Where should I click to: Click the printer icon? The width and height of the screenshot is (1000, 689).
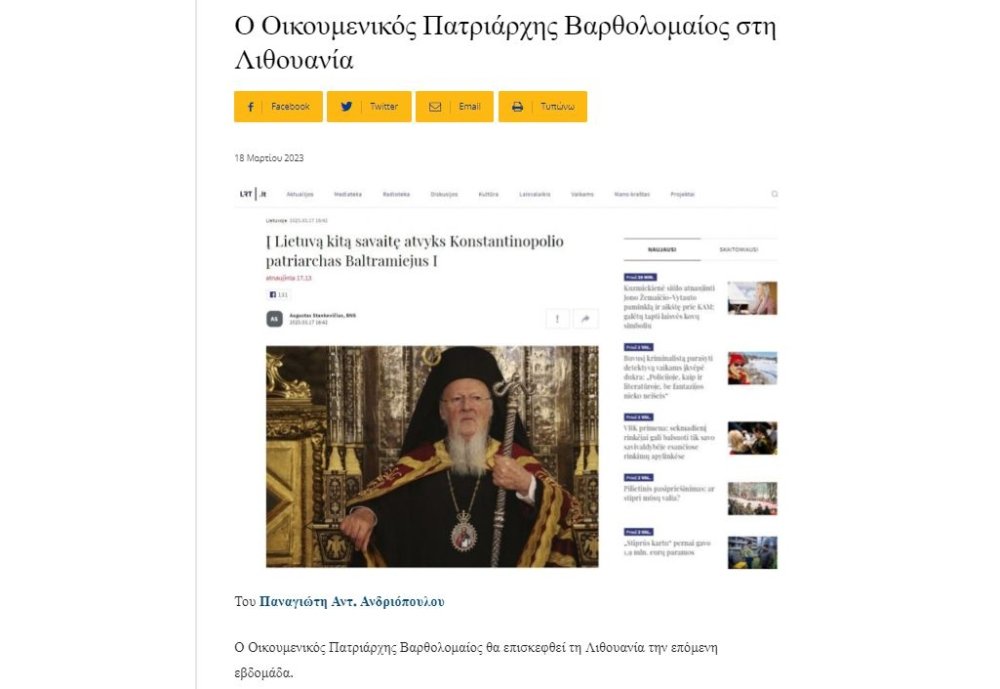(x=517, y=107)
